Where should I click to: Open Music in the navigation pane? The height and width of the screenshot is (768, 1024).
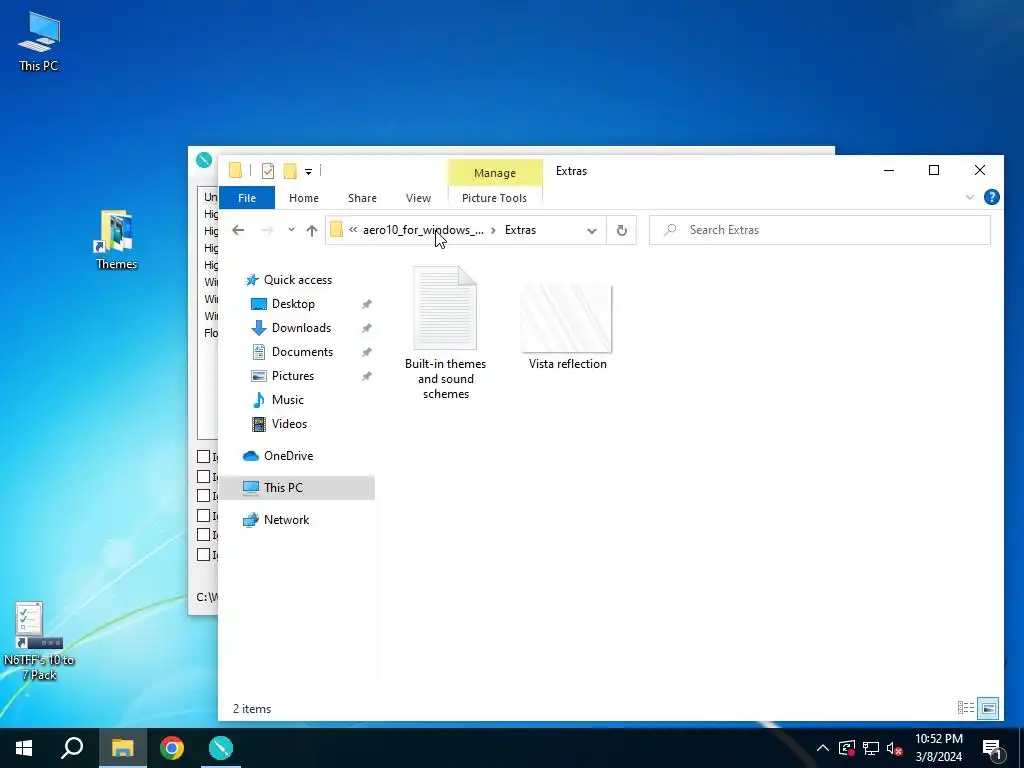(x=287, y=400)
